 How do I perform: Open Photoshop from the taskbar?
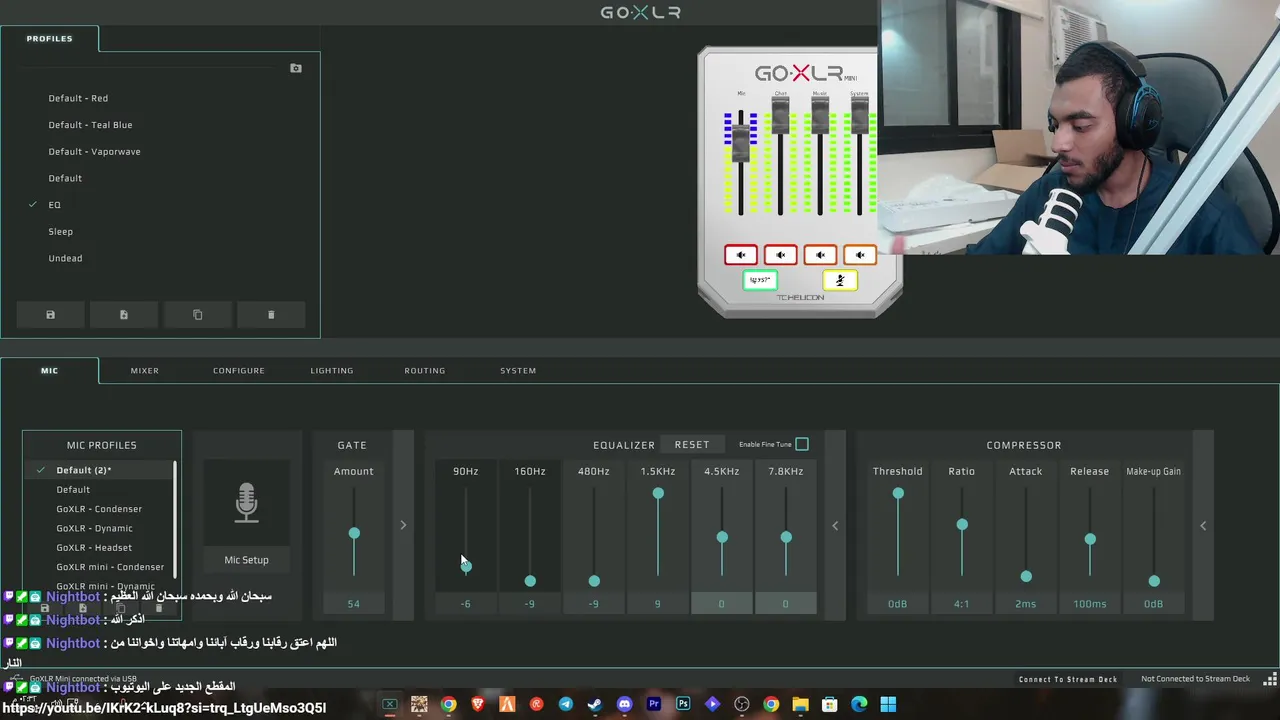pyautogui.click(x=683, y=704)
